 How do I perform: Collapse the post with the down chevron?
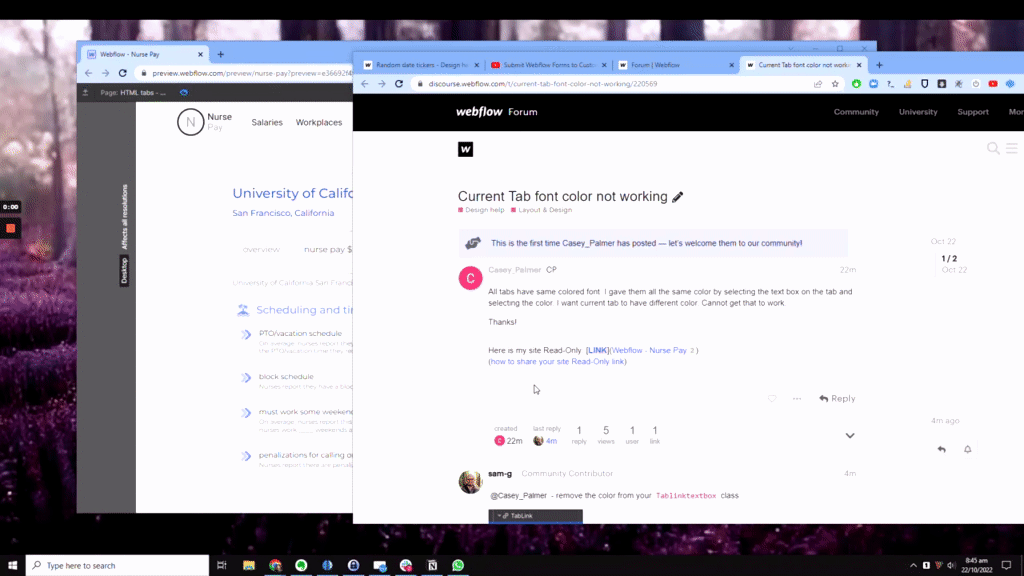tap(849, 435)
